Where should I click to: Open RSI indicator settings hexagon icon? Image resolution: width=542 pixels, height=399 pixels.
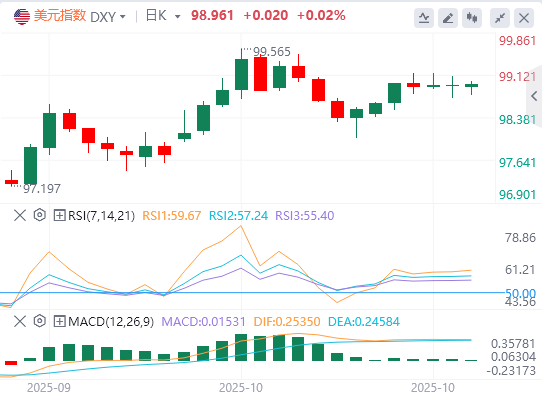pos(40,215)
